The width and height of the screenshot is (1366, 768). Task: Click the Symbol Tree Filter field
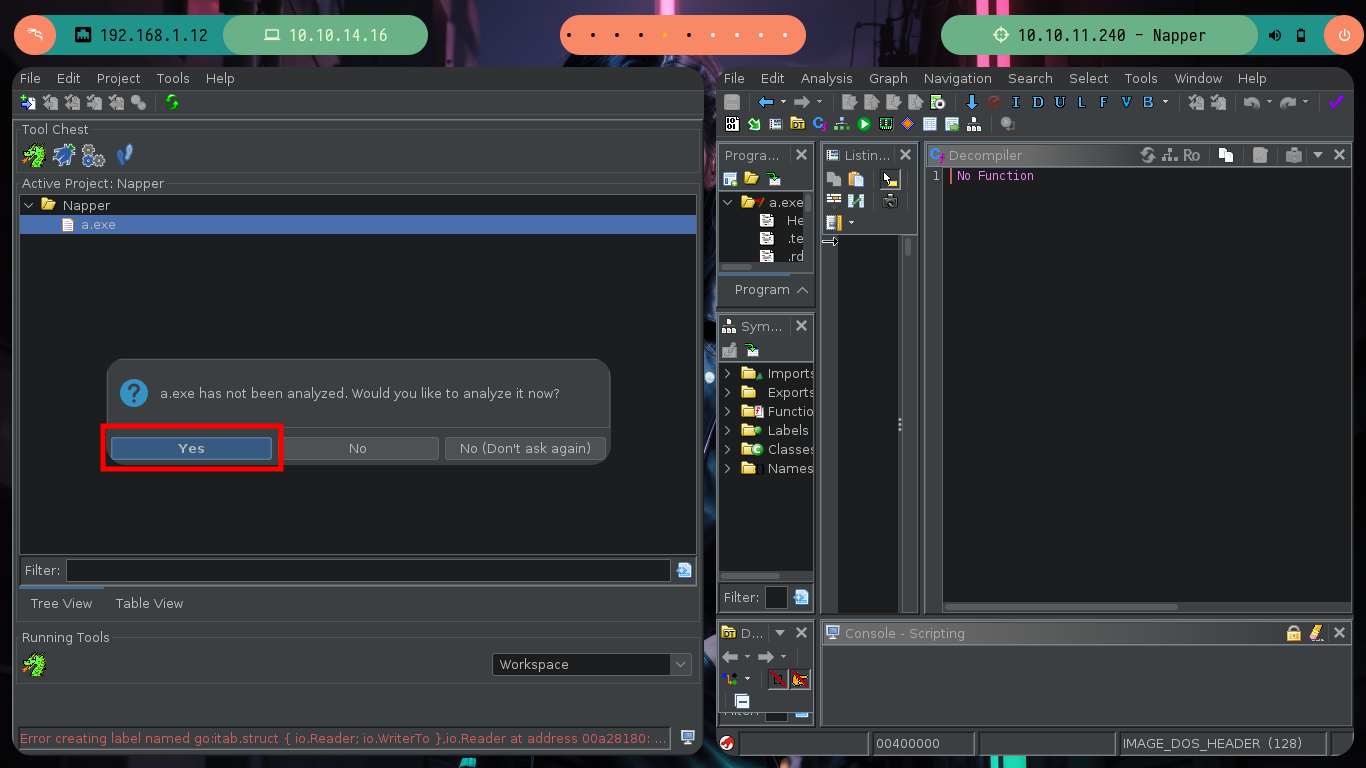point(776,597)
